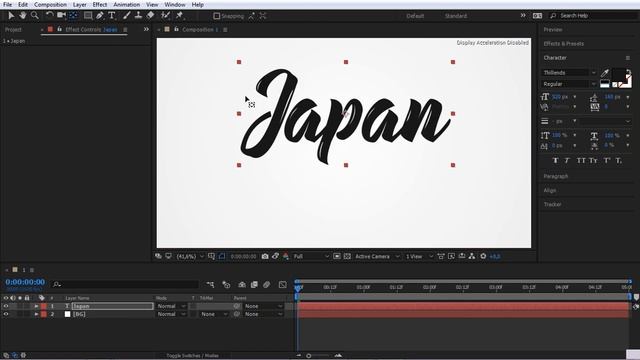Open BG layer TrkMat dropdown

pos(214,314)
